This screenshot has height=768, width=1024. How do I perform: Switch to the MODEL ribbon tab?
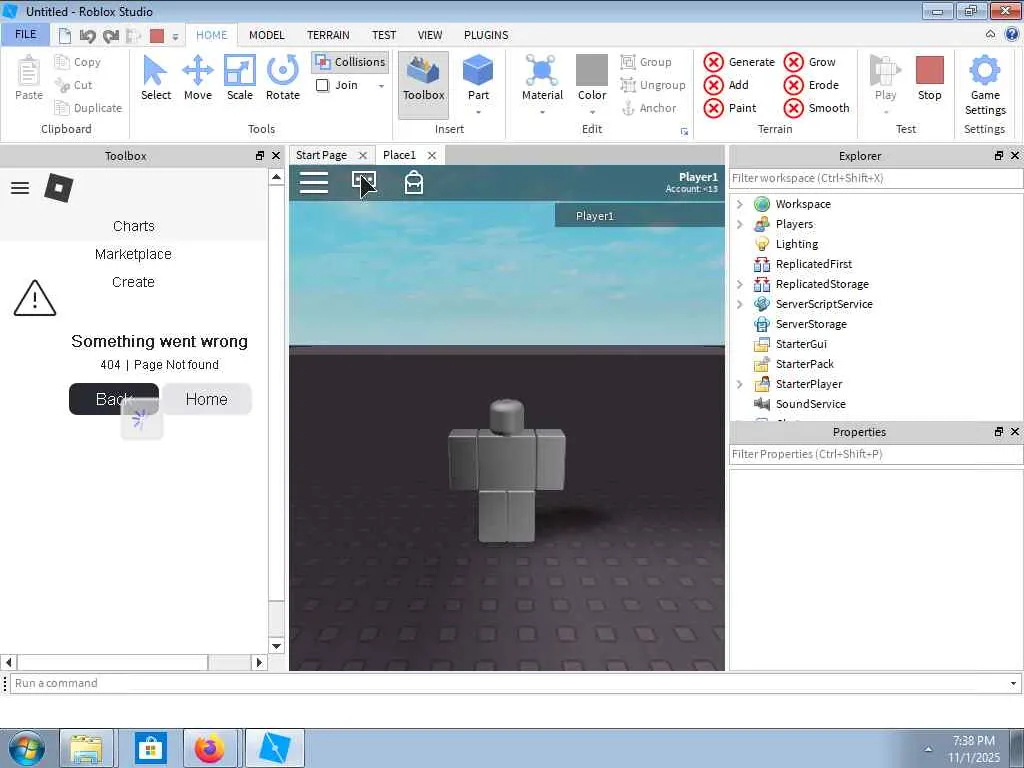(x=266, y=35)
